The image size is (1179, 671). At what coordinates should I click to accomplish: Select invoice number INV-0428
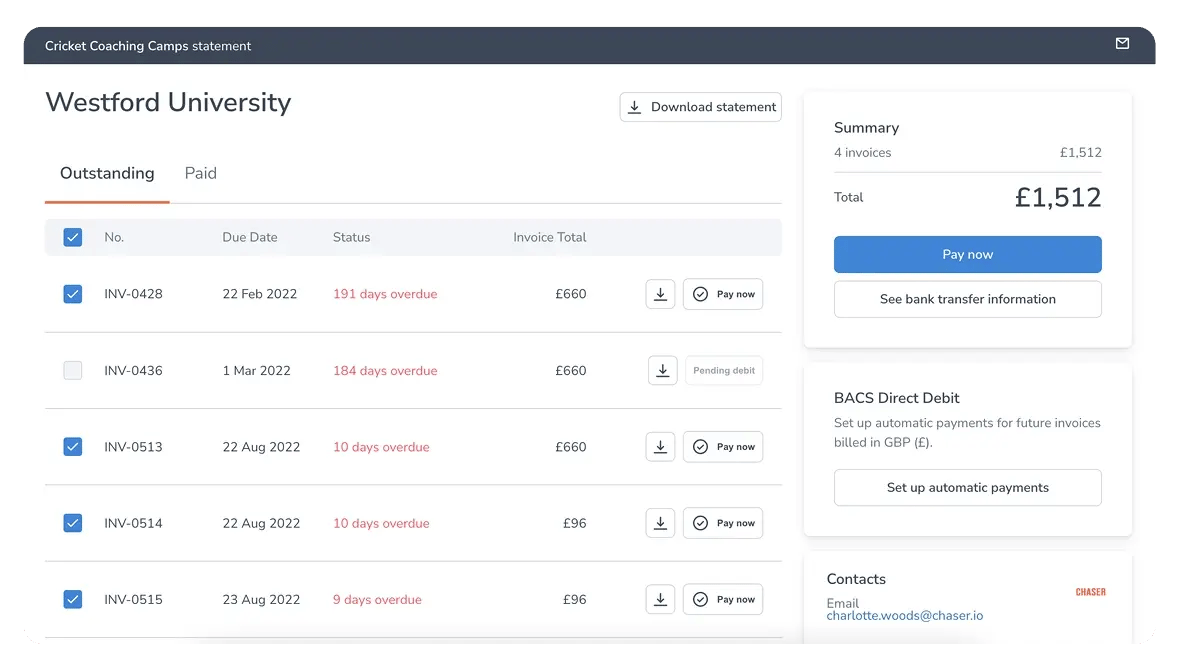pos(133,294)
